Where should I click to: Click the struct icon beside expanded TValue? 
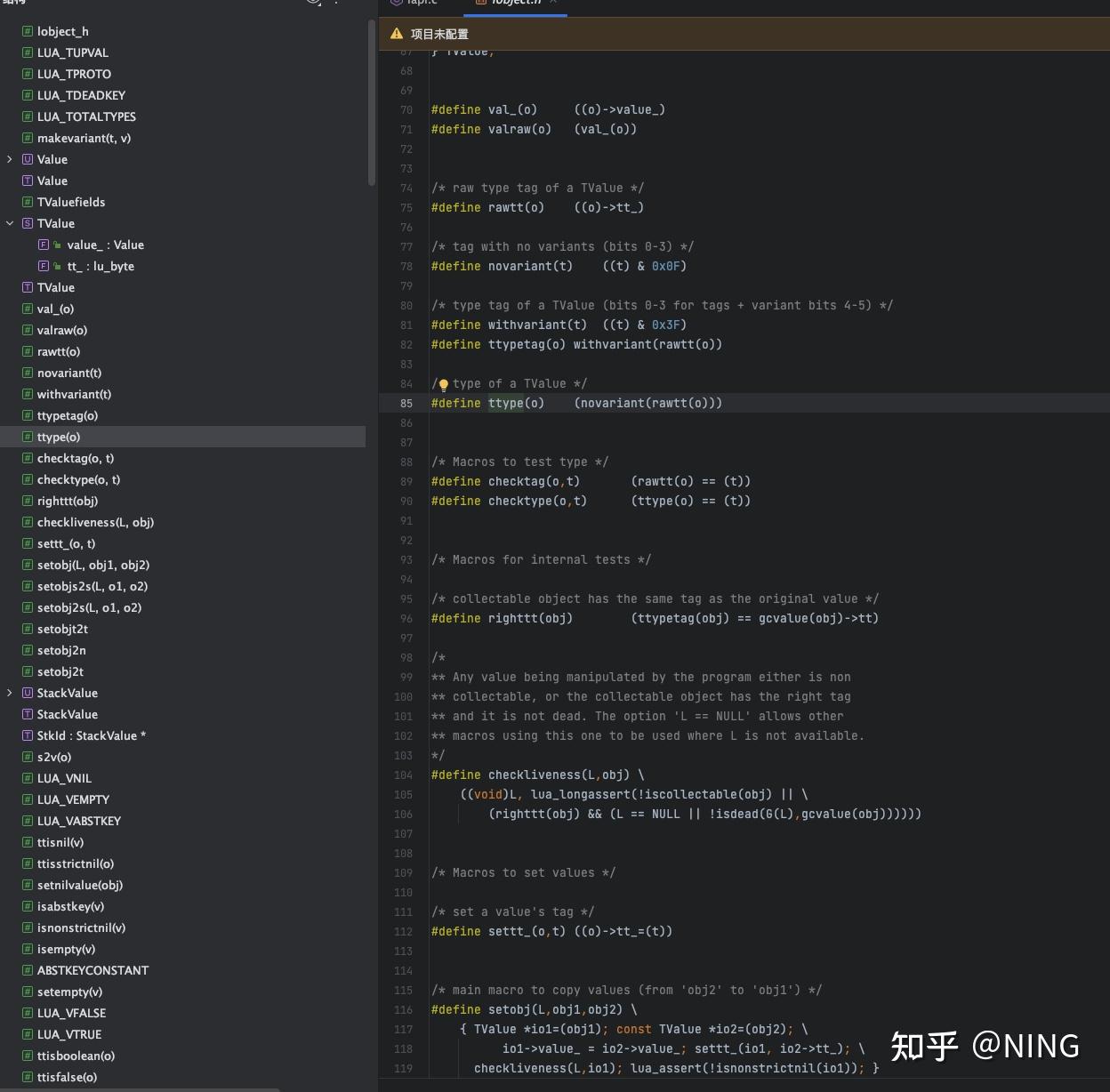tap(28, 223)
